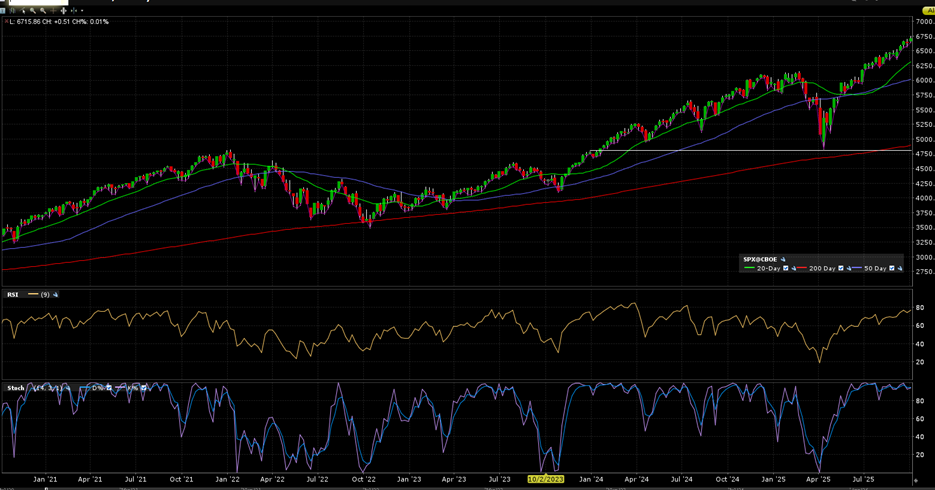Click the RSI indicator label

pos(13,294)
